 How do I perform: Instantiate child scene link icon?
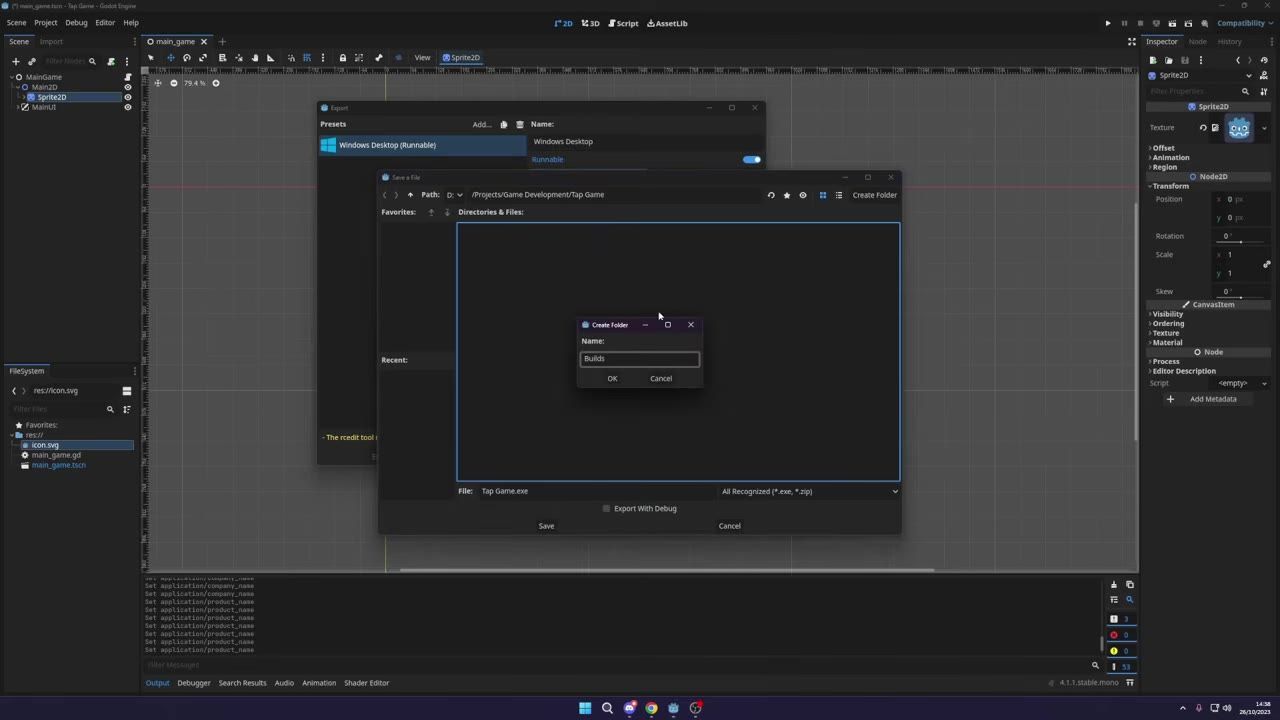coord(31,61)
